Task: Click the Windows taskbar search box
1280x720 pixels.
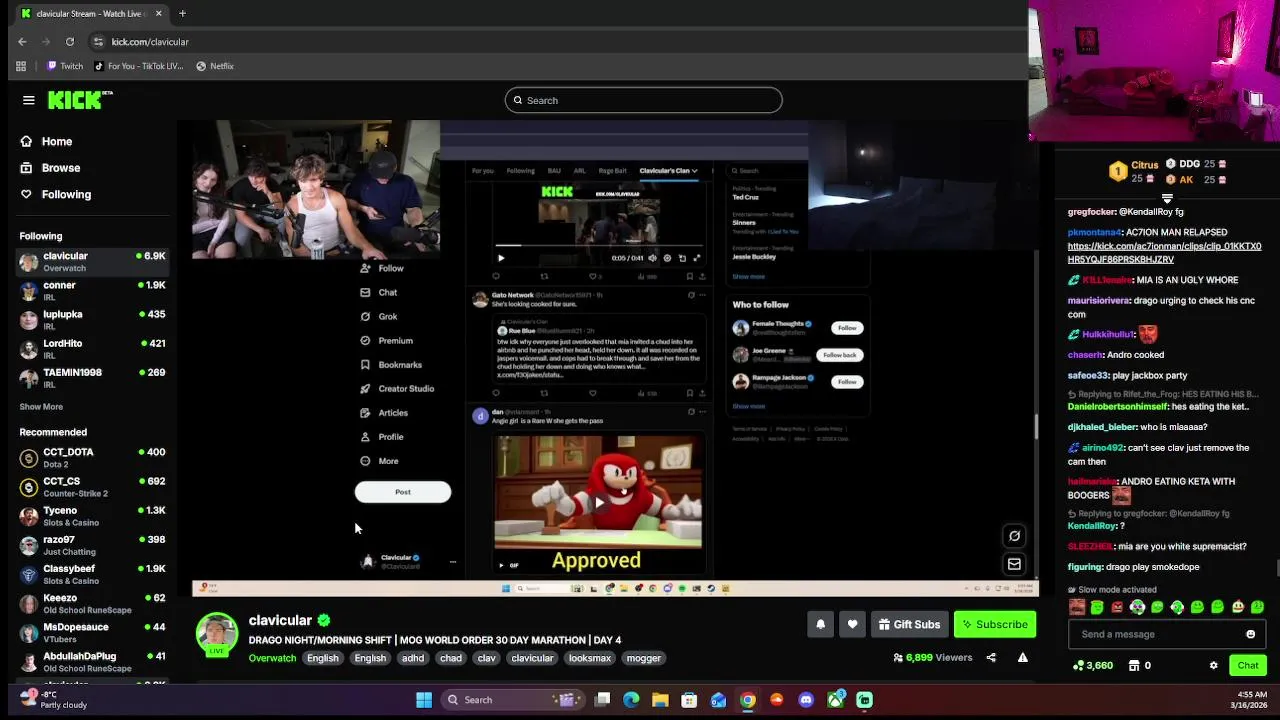Action: tap(511, 700)
